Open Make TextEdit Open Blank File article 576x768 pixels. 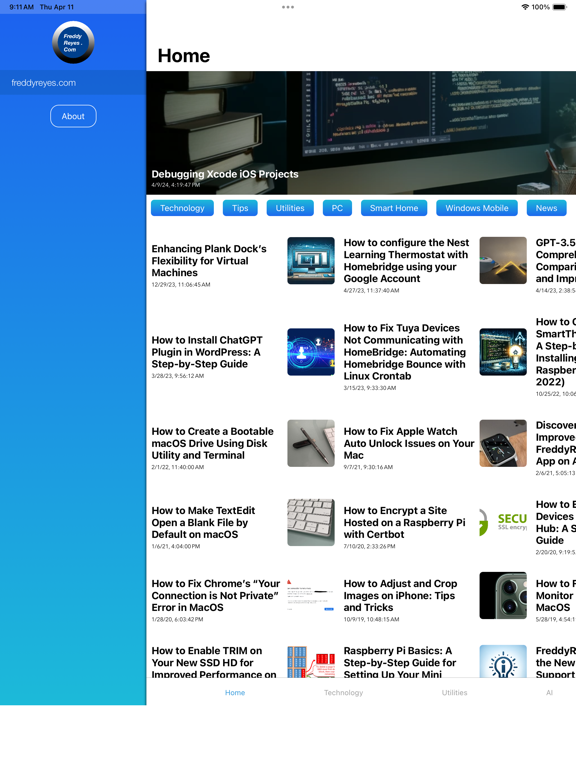pos(203,523)
